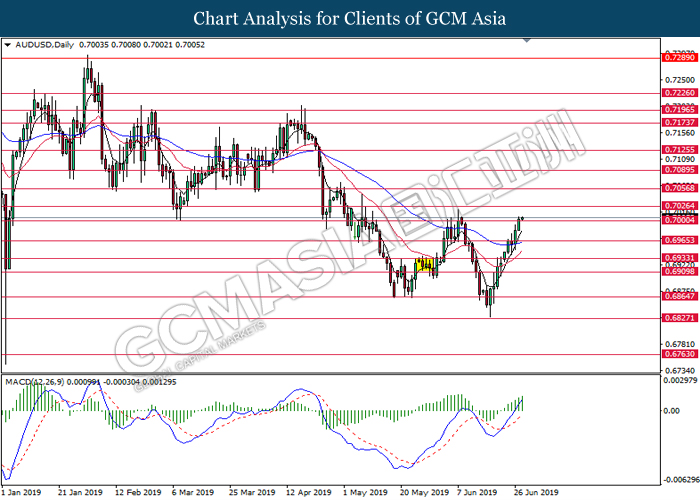Click the chart shift triangle marker at top
Screen dimensions: 700x500
click(x=527, y=41)
